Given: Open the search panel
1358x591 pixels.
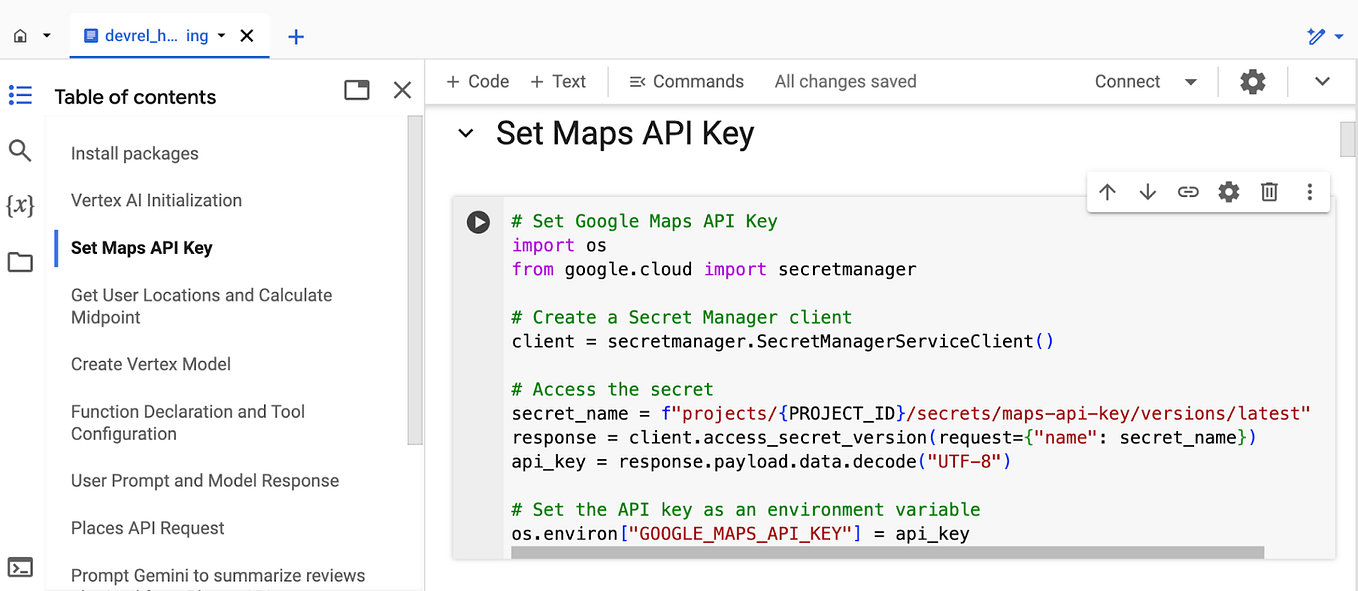Looking at the screenshot, I should (x=20, y=150).
